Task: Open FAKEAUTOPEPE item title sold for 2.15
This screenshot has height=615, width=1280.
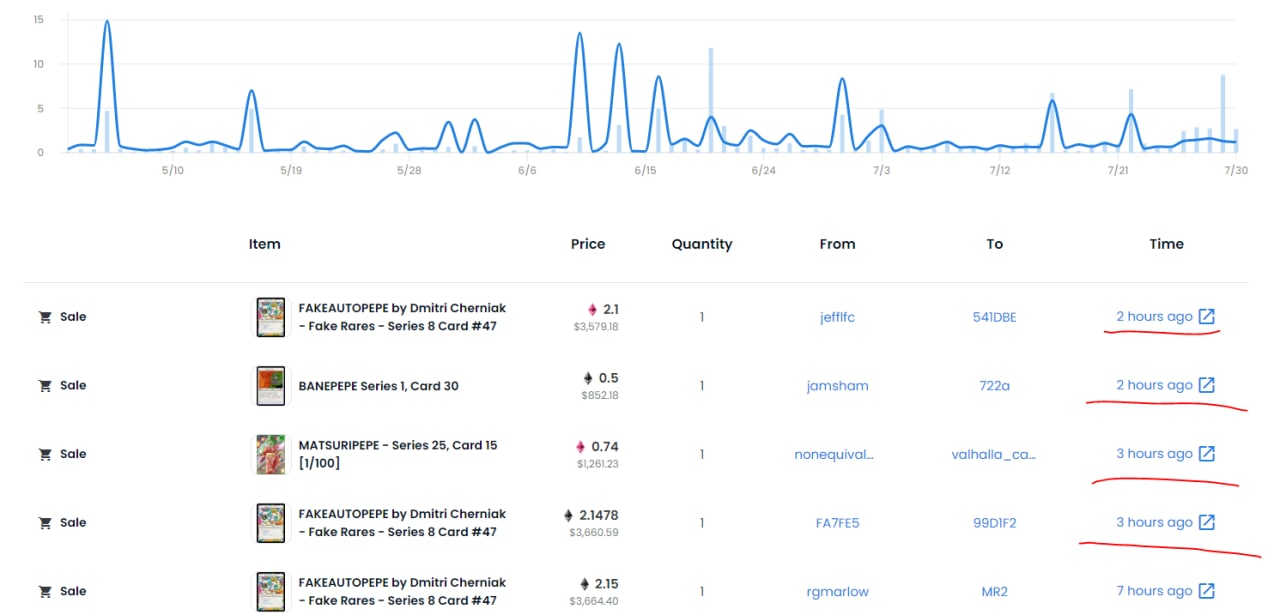Action: tap(402, 591)
